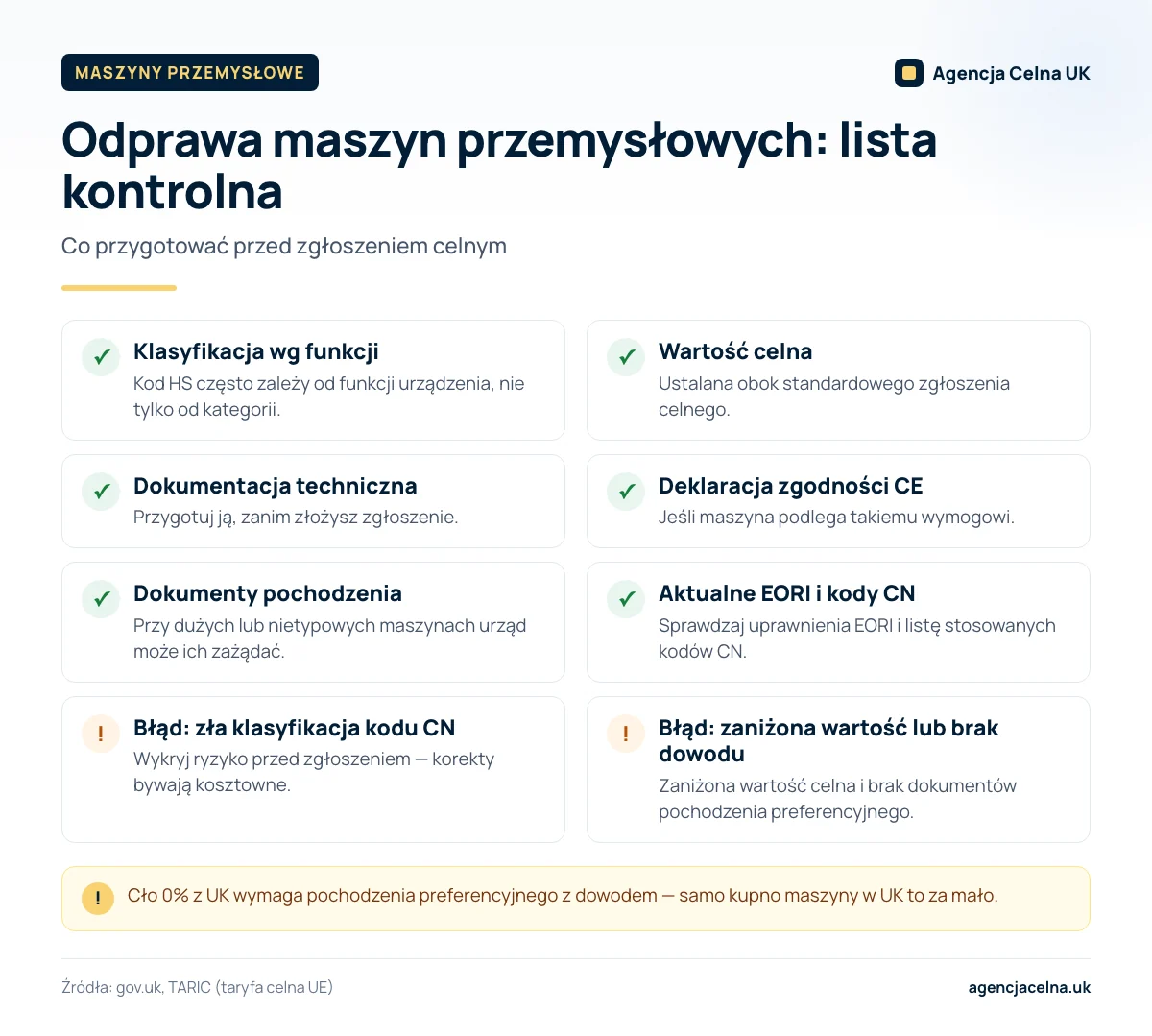The width and height of the screenshot is (1152, 1036).
Task: Select the Wartość celna heading
Action: (735, 351)
